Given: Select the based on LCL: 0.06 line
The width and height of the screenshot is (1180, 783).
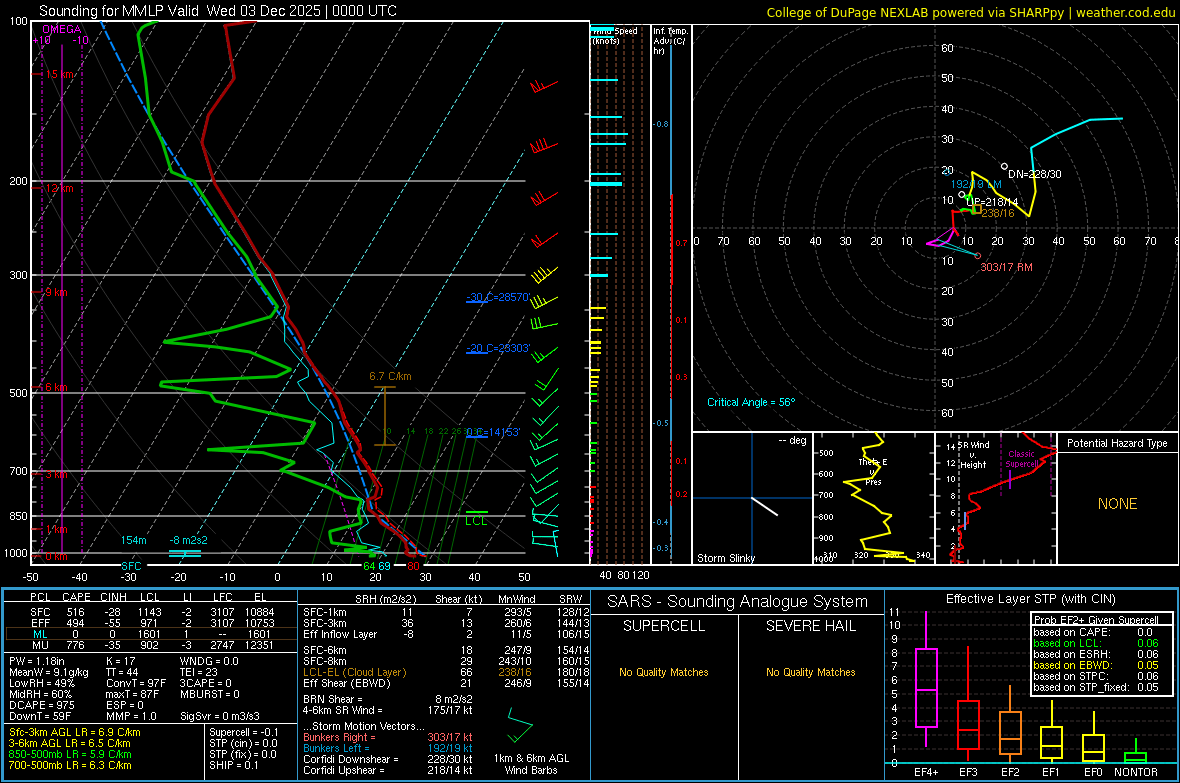Looking at the screenshot, I should (x=1096, y=643).
